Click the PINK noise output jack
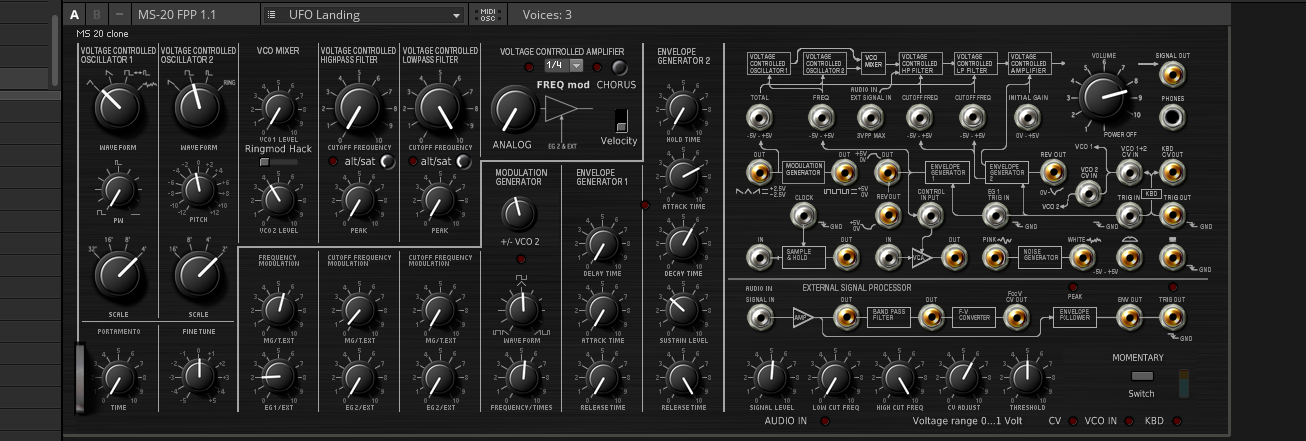Viewport: 1306px width, 441px height. click(x=993, y=257)
